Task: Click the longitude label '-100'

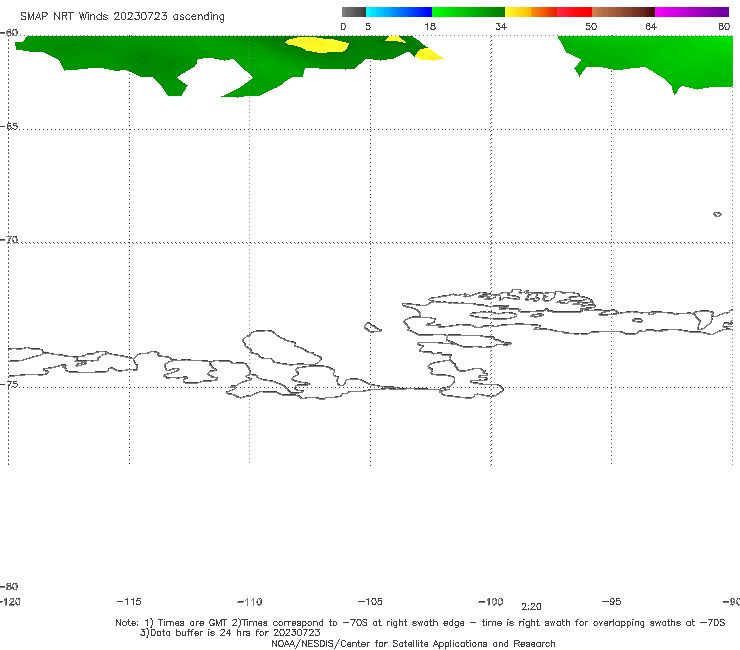Action: coord(491,602)
